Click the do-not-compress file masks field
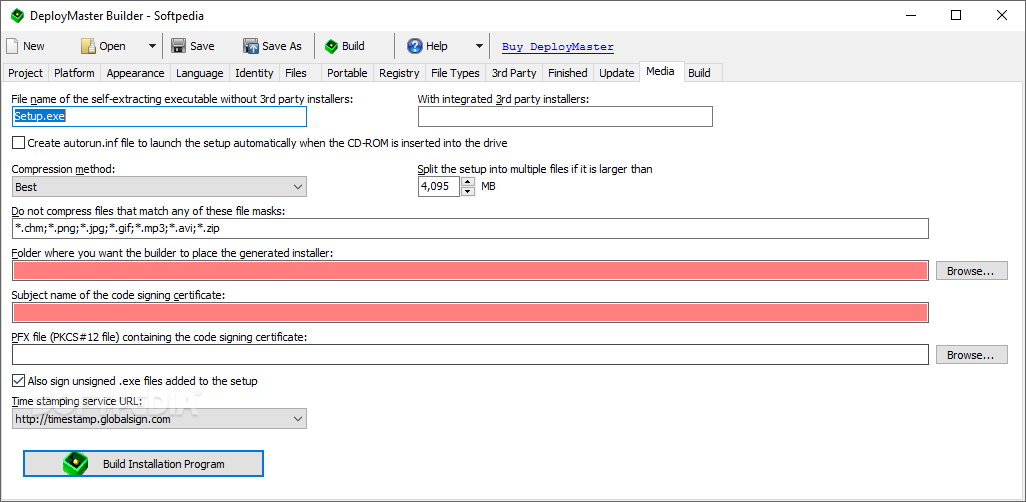This screenshot has height=502, width=1026. point(470,229)
